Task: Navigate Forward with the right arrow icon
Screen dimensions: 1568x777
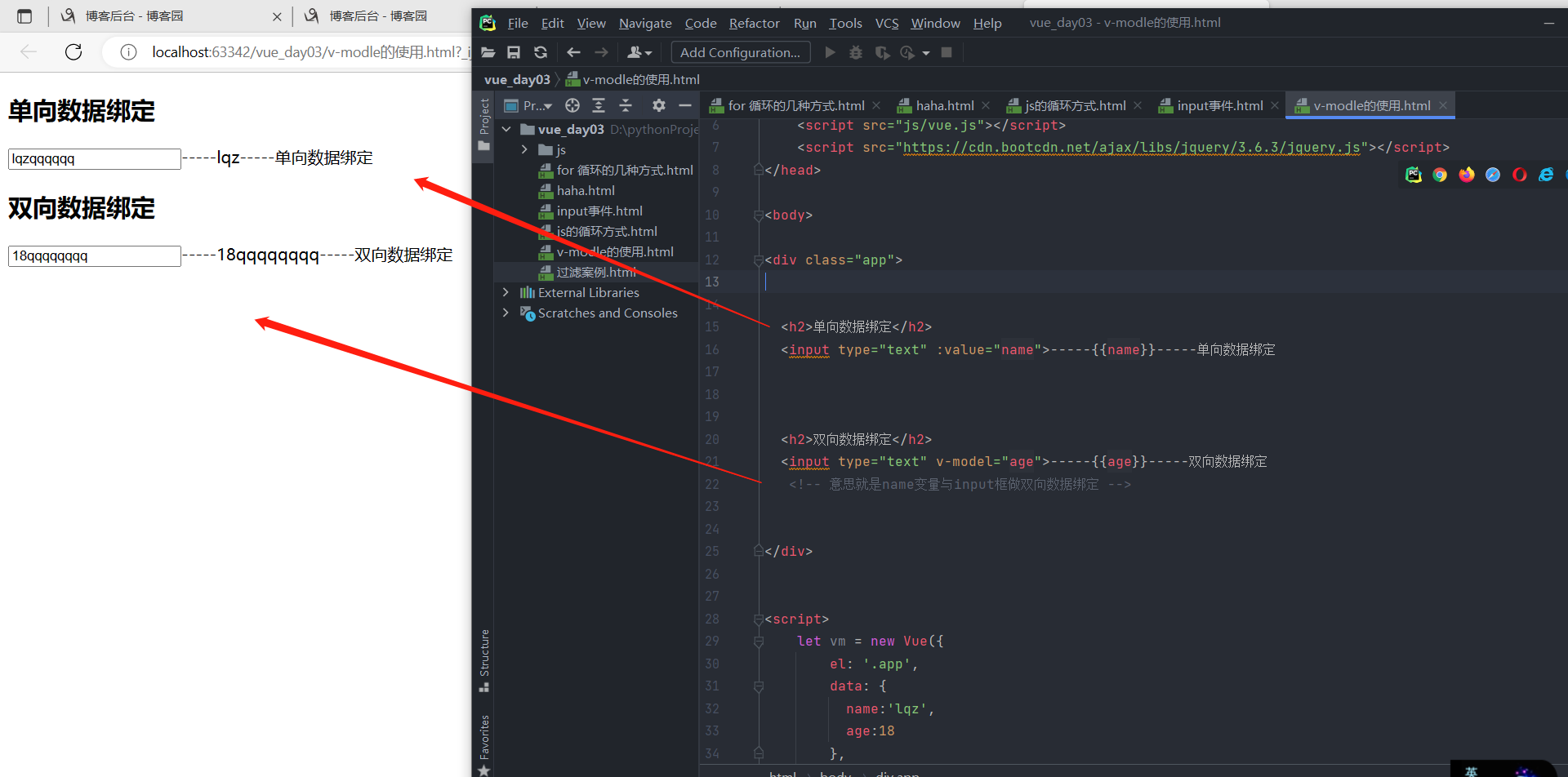Action: tap(601, 52)
